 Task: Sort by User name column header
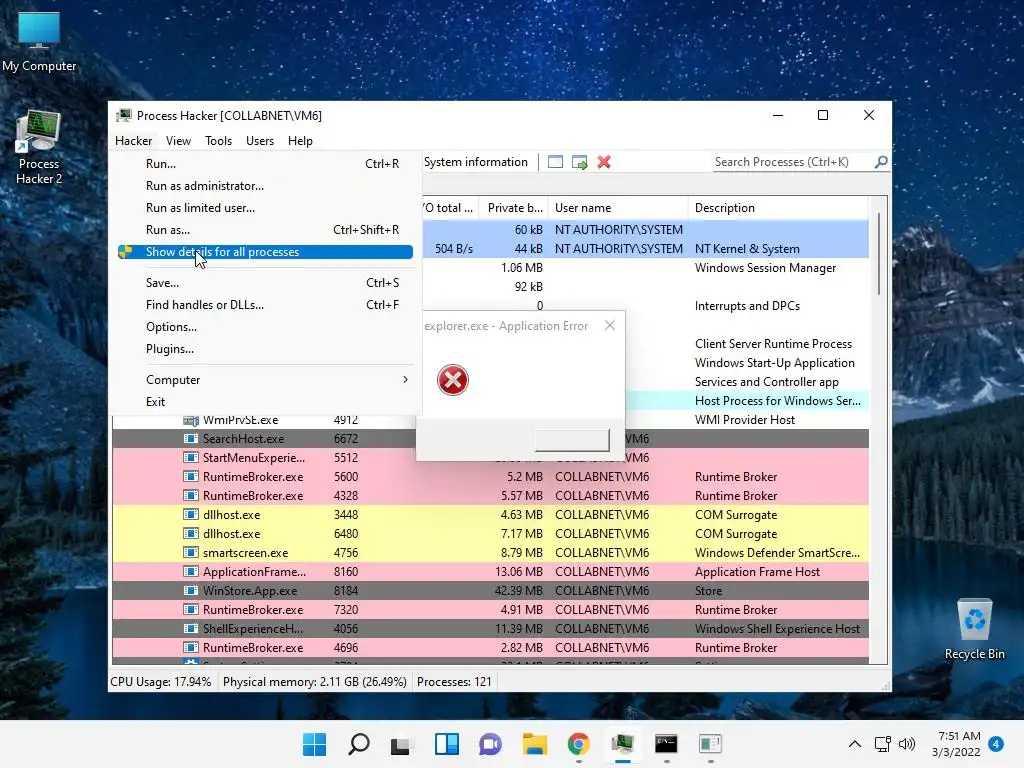[x=618, y=208]
